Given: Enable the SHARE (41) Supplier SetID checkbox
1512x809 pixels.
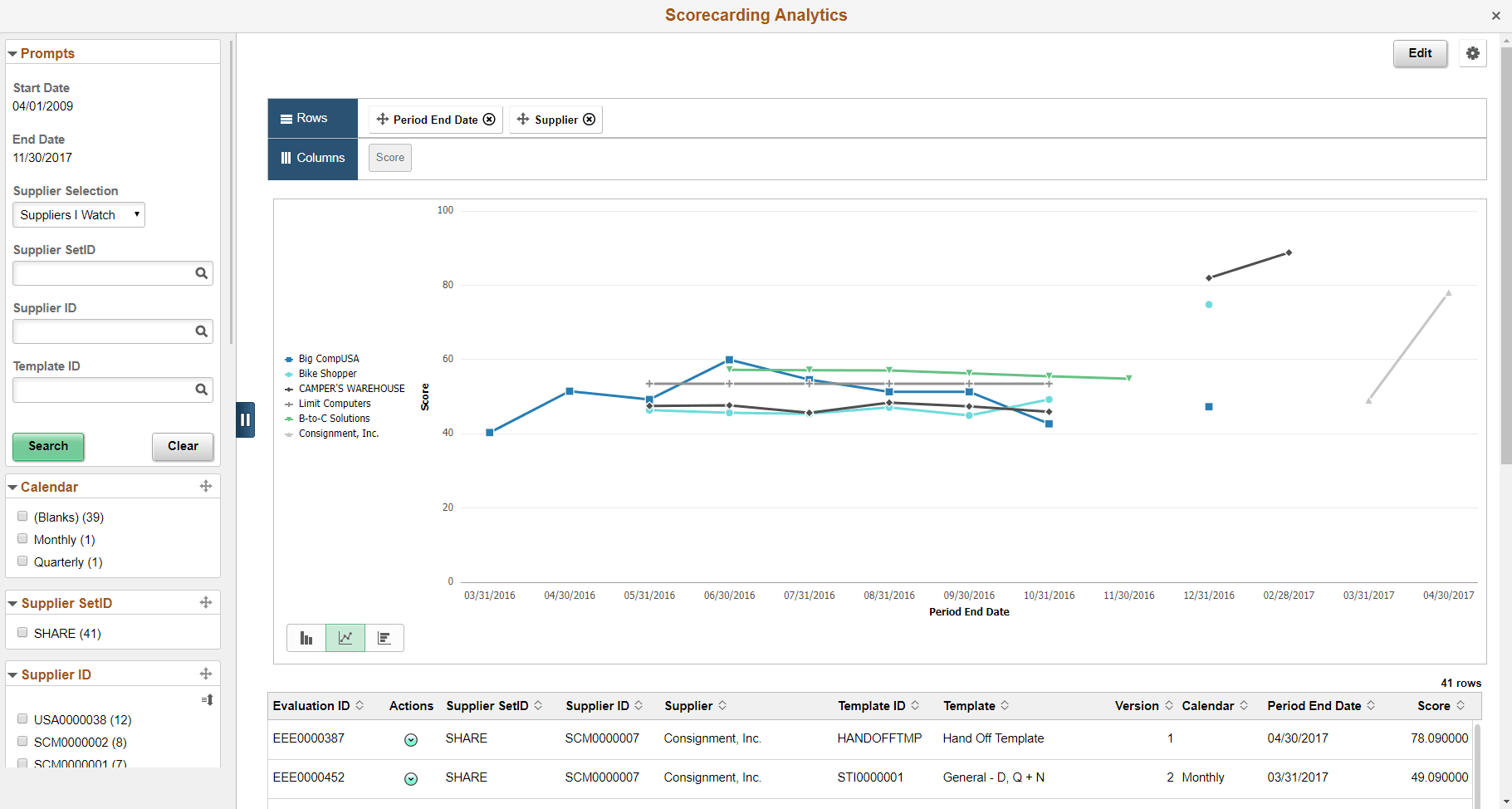Looking at the screenshot, I should [22, 632].
